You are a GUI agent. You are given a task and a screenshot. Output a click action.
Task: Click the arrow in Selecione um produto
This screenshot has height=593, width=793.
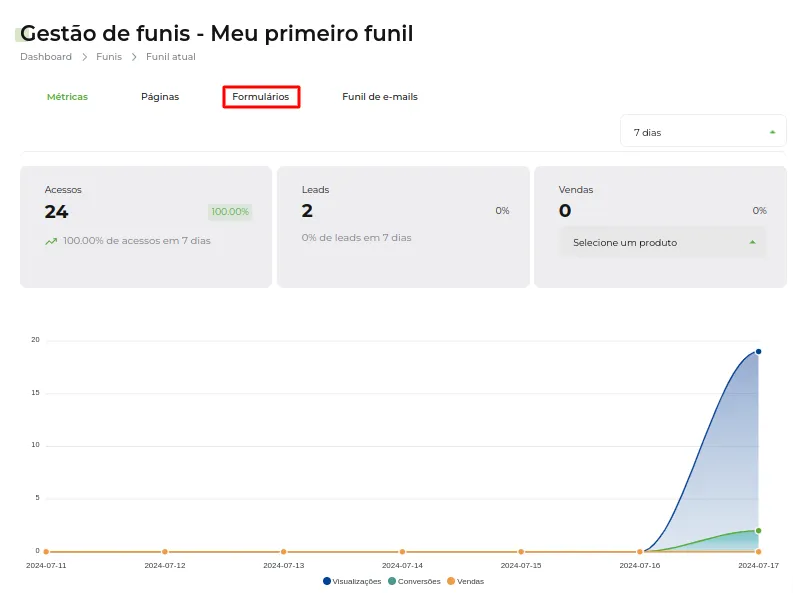click(753, 243)
